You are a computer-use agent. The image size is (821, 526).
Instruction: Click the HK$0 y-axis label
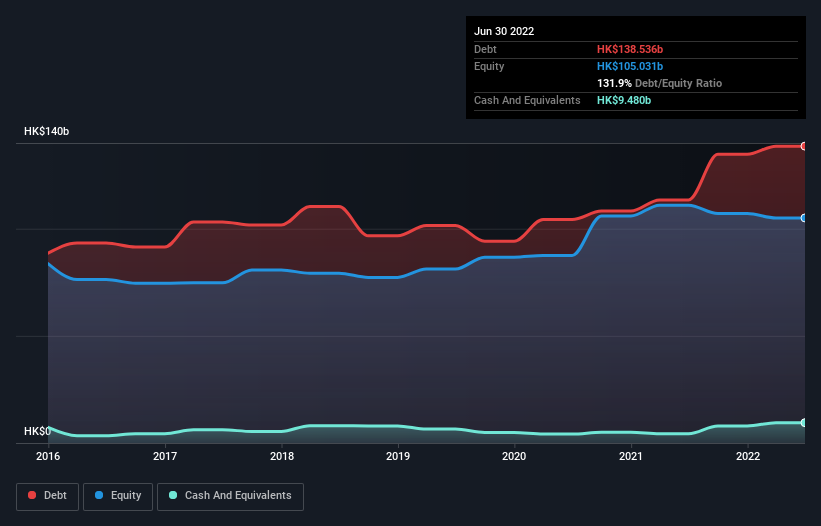click(x=37, y=431)
